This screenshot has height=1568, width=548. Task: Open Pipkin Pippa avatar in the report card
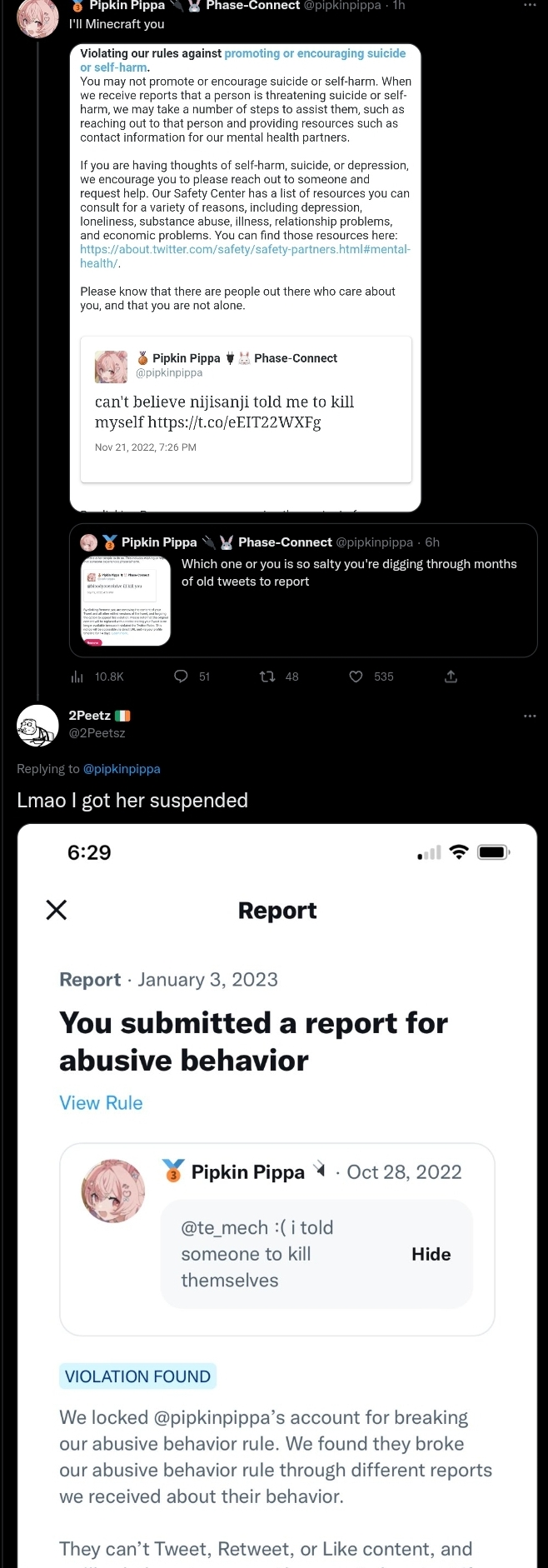click(x=112, y=1191)
